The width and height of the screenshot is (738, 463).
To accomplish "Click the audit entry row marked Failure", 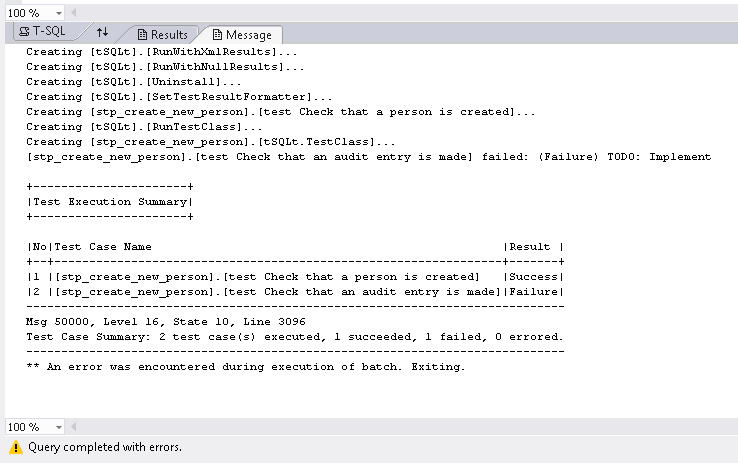I will pos(294,291).
